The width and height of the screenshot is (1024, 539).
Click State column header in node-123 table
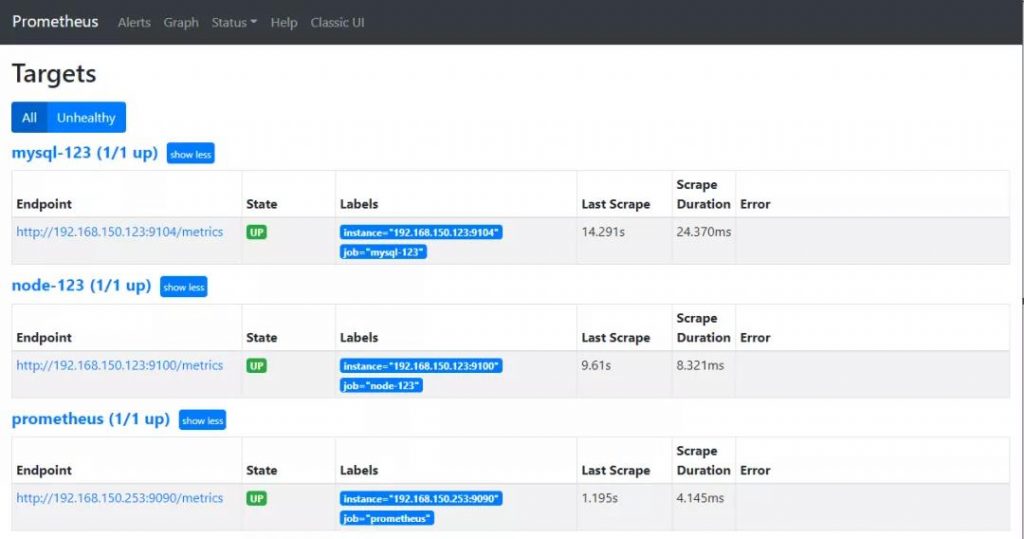[262, 337]
